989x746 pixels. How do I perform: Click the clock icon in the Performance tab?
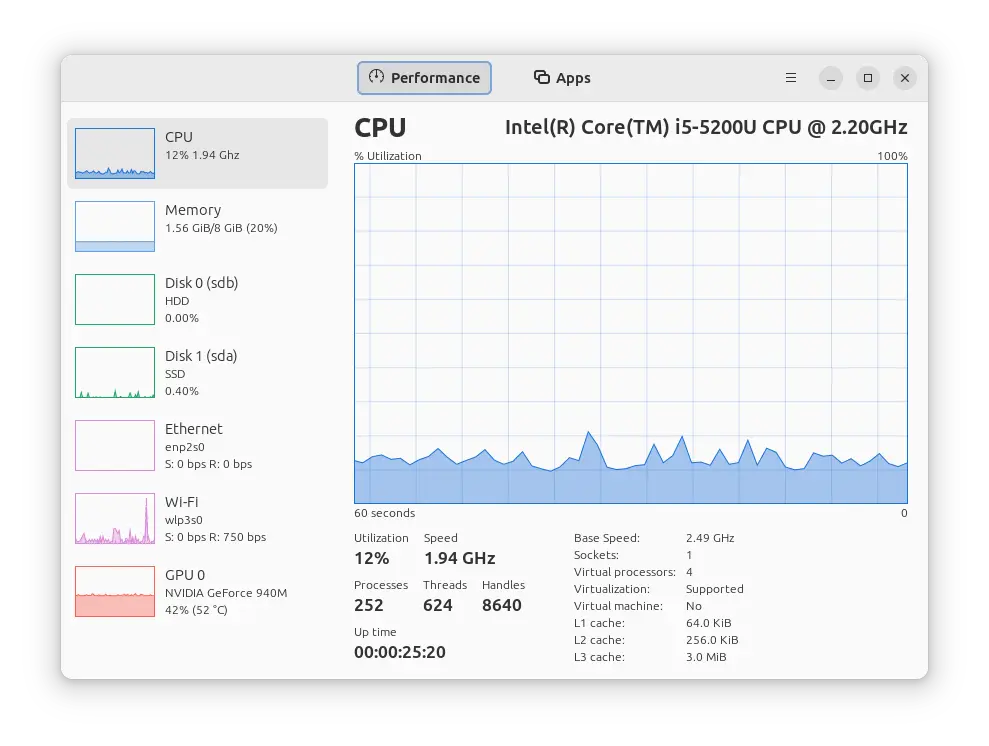376,77
